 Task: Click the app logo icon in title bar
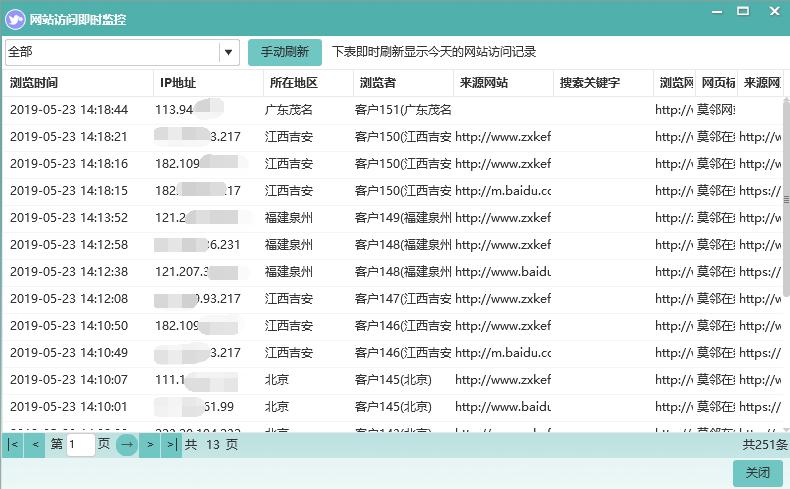coord(15,20)
